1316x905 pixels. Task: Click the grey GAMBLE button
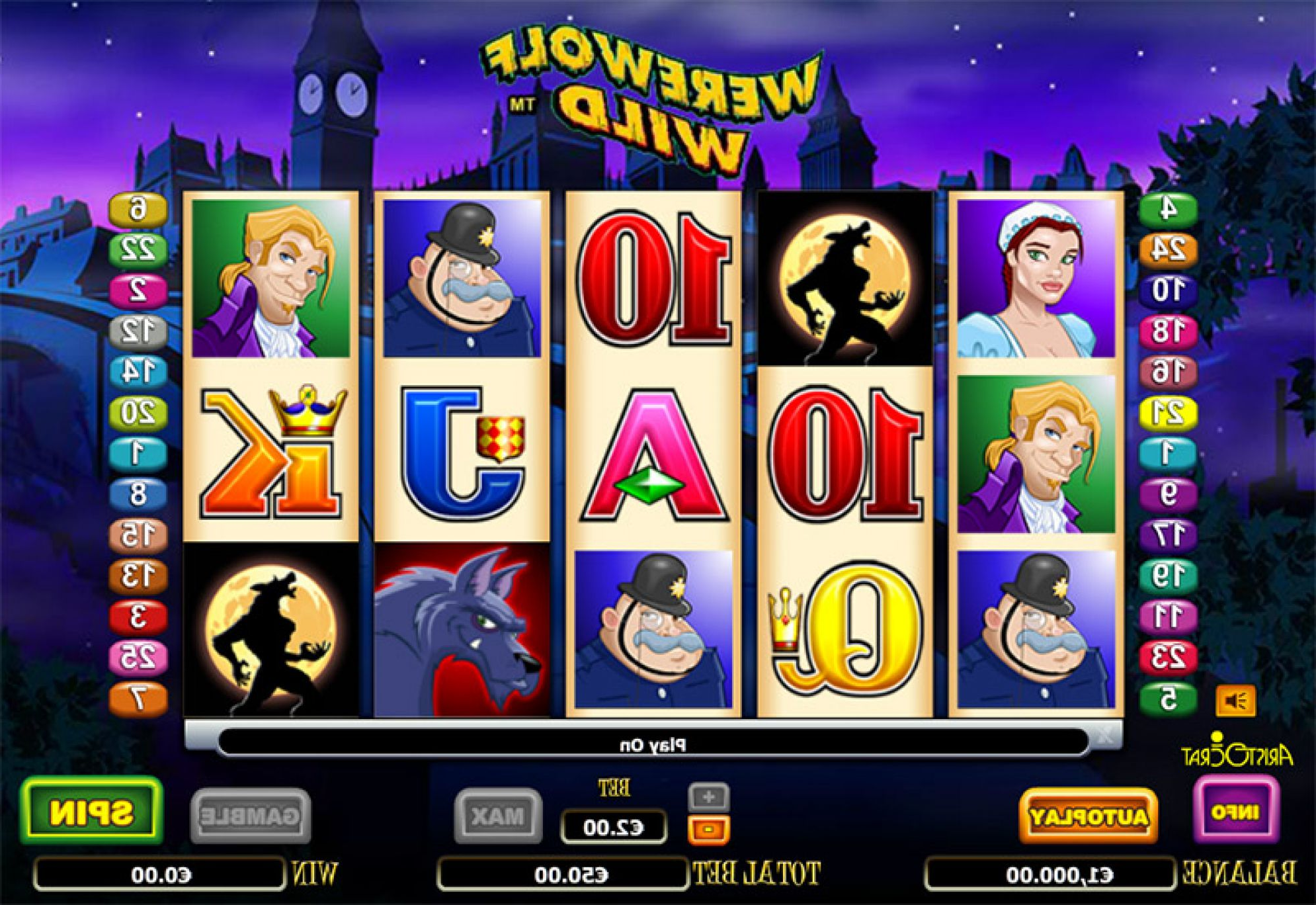point(250,816)
